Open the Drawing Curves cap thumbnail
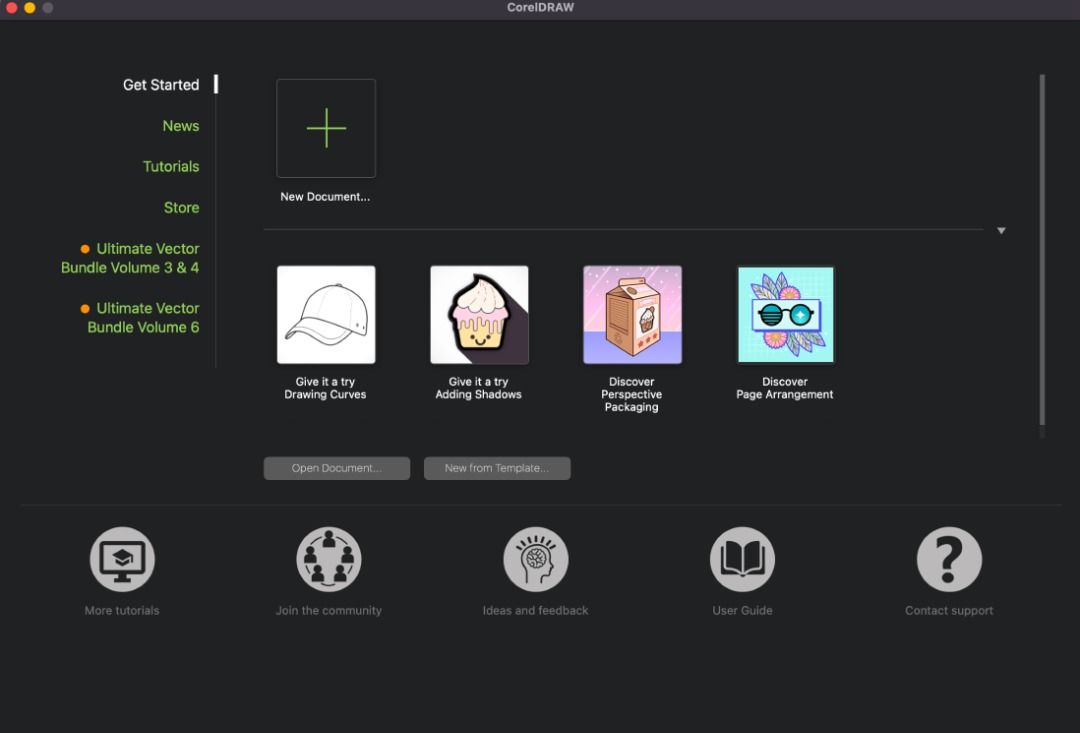This screenshot has height=733, width=1080. click(326, 315)
